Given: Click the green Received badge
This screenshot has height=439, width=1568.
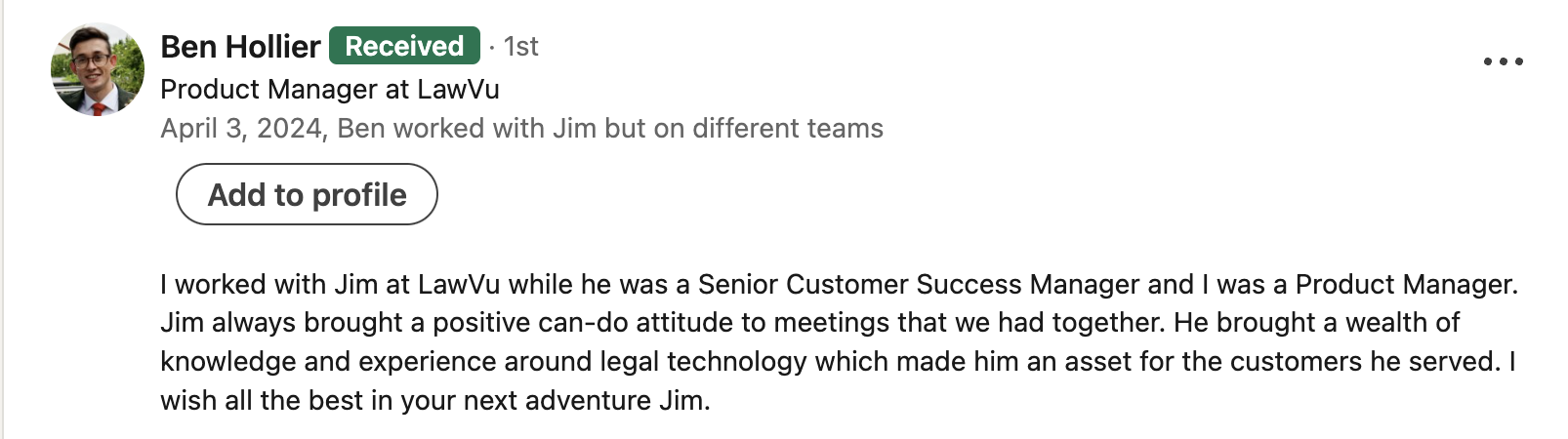Looking at the screenshot, I should (404, 46).
